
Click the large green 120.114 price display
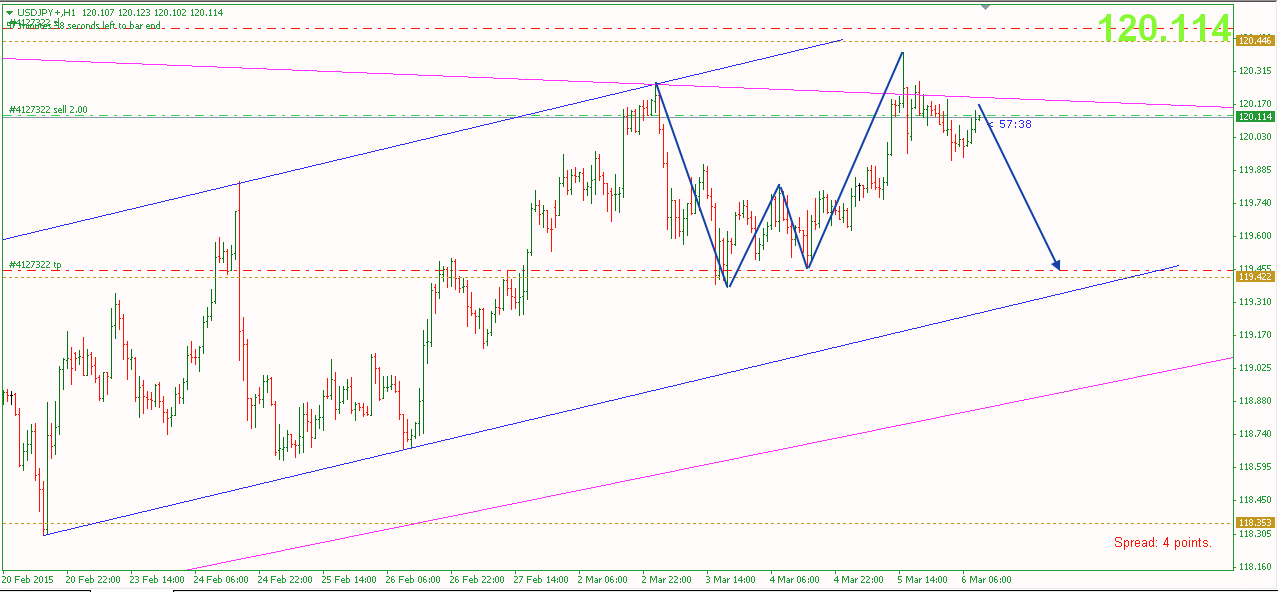click(x=1165, y=29)
